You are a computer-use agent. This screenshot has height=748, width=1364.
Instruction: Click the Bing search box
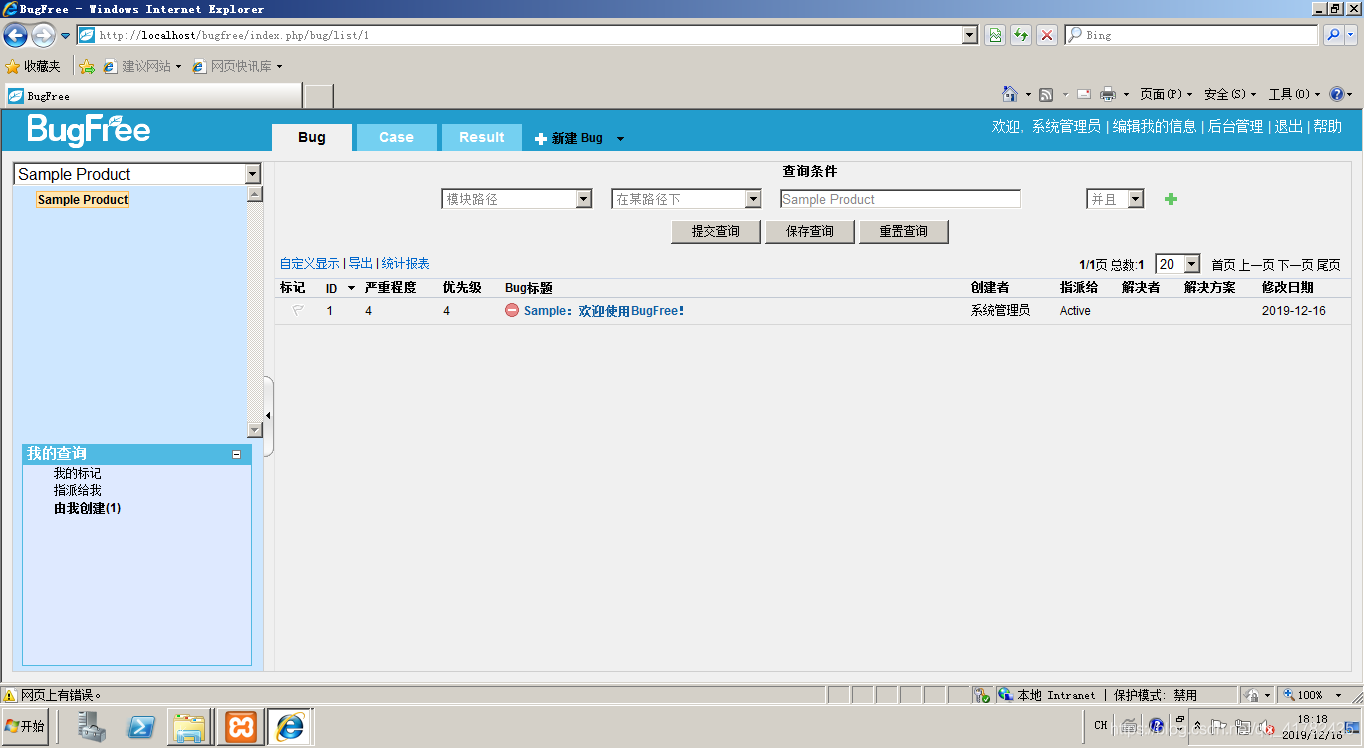pyautogui.click(x=1191, y=35)
